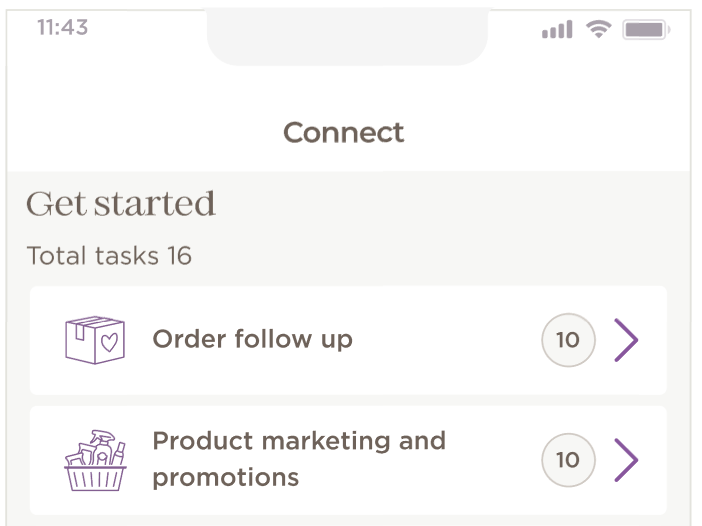This screenshot has height=526, width=702.
Task: Tap the product basket icon
Action: click(x=94, y=460)
